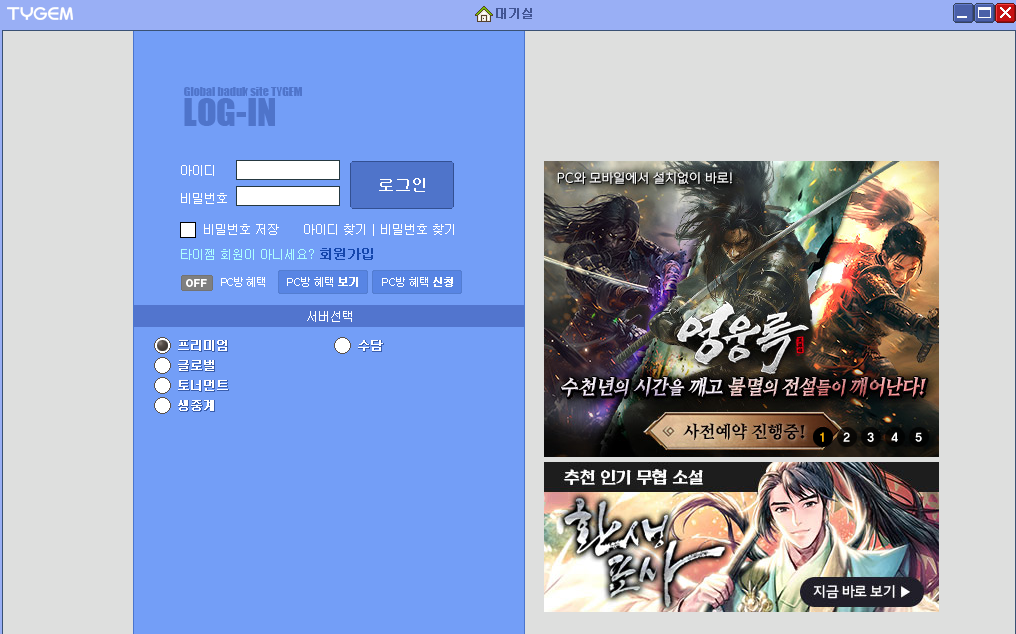Click the TYGEM logo in the title bar
This screenshot has width=1016, height=634.
[40, 14]
